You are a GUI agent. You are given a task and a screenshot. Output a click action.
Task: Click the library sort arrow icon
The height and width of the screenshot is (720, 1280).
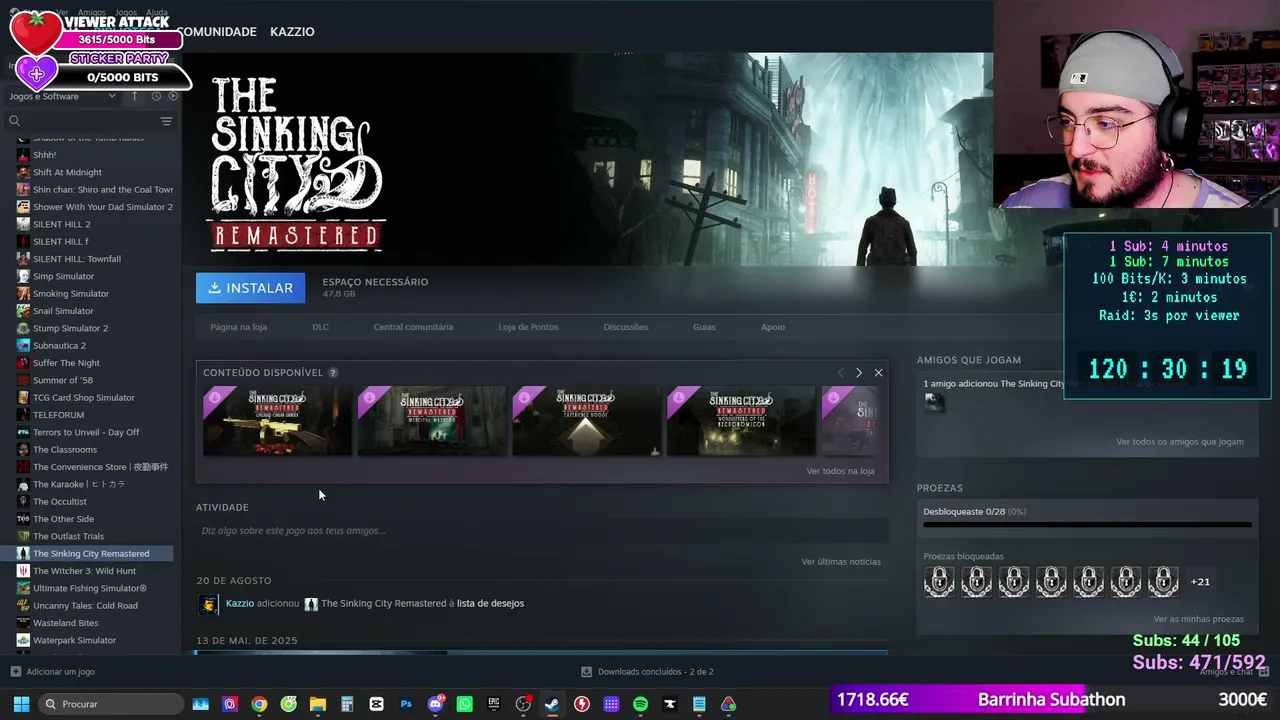[x=137, y=96]
